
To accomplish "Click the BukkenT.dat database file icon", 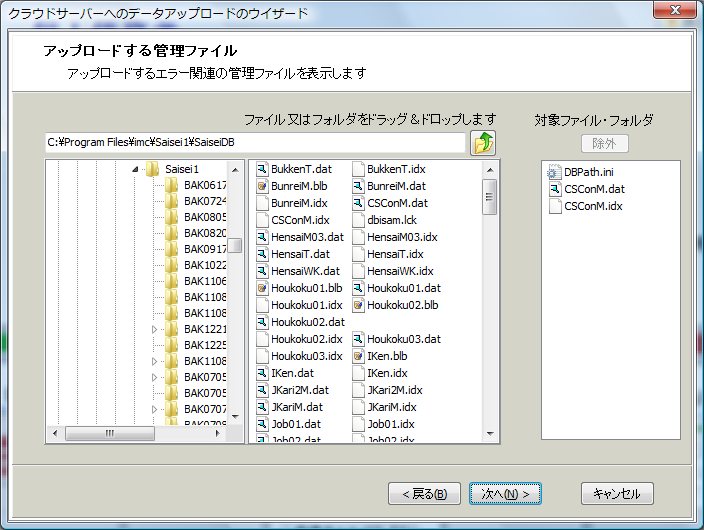I will click(x=262, y=170).
